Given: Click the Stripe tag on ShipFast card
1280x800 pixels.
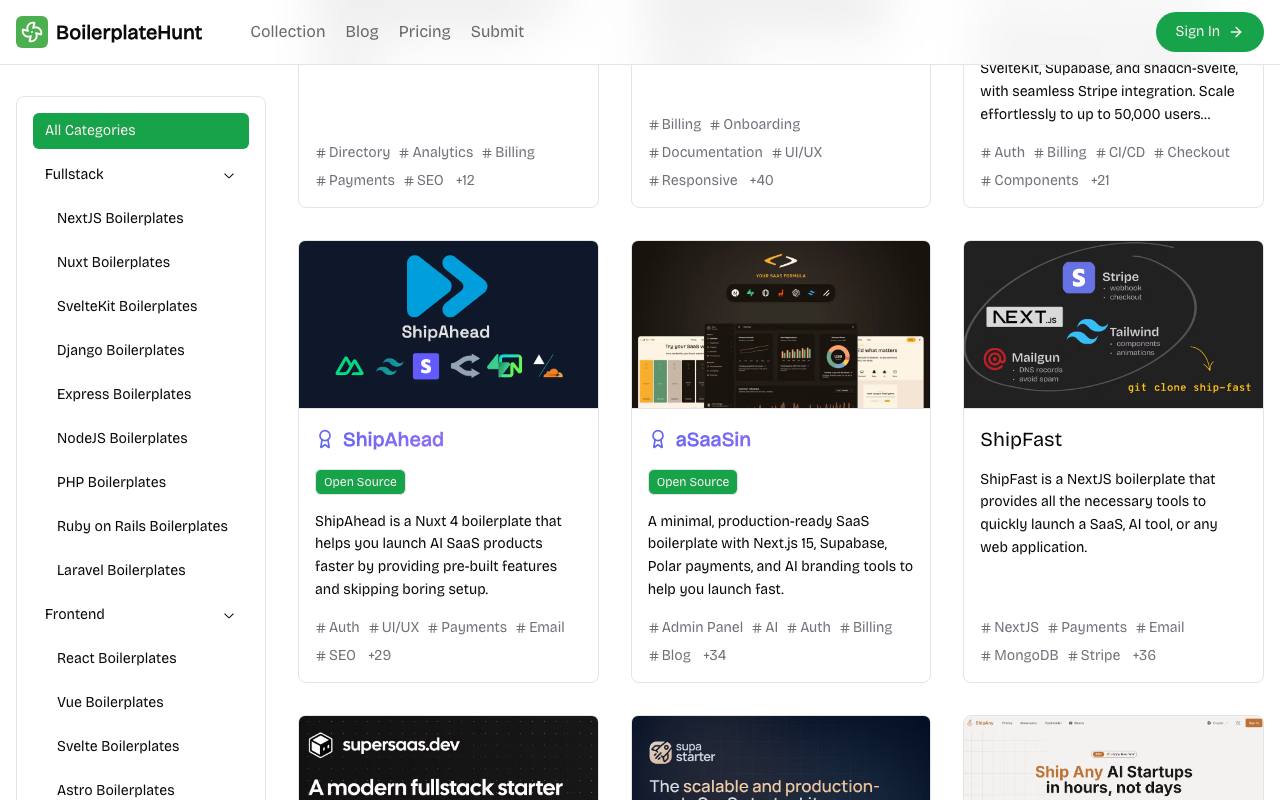Looking at the screenshot, I should tap(1094, 655).
